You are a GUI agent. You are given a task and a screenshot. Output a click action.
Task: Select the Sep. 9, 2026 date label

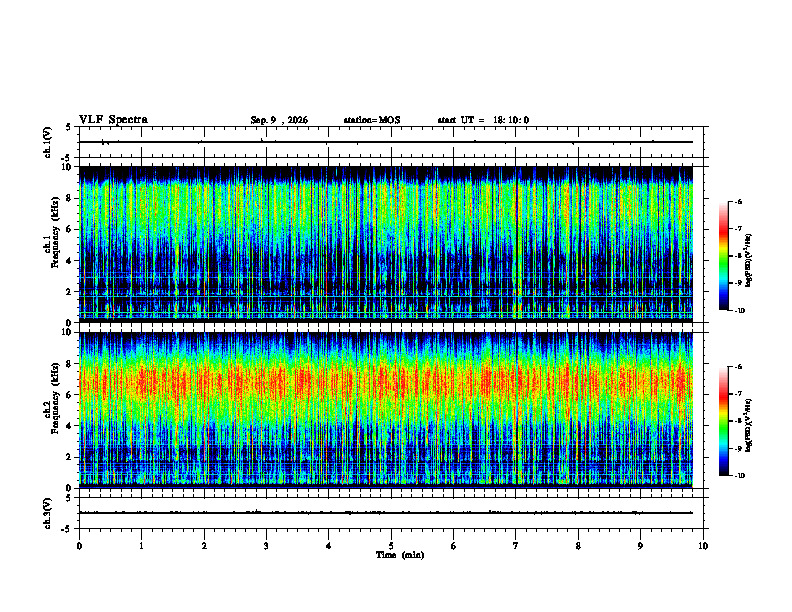coord(279,120)
